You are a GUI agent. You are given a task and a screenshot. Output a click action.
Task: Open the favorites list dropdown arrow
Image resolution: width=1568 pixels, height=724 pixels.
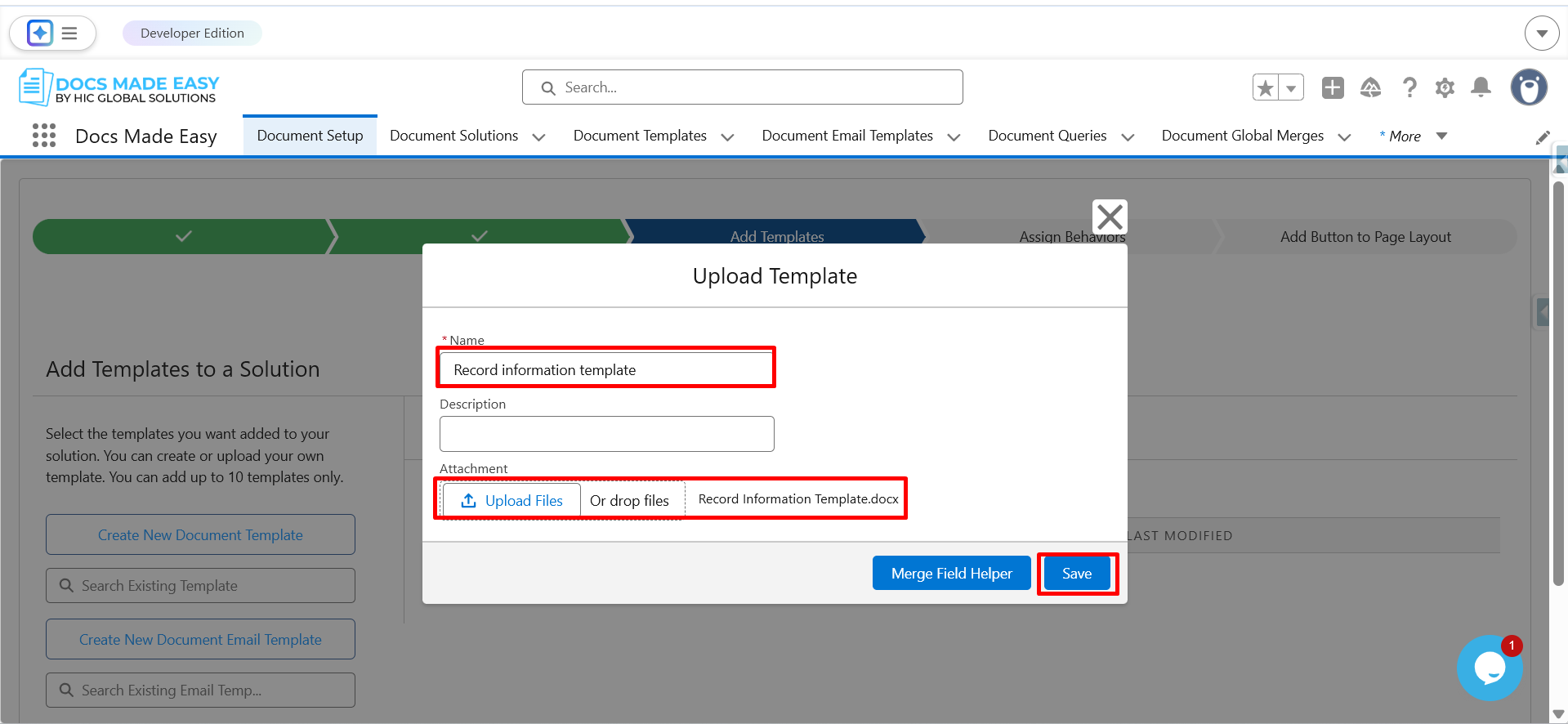coord(1291,87)
